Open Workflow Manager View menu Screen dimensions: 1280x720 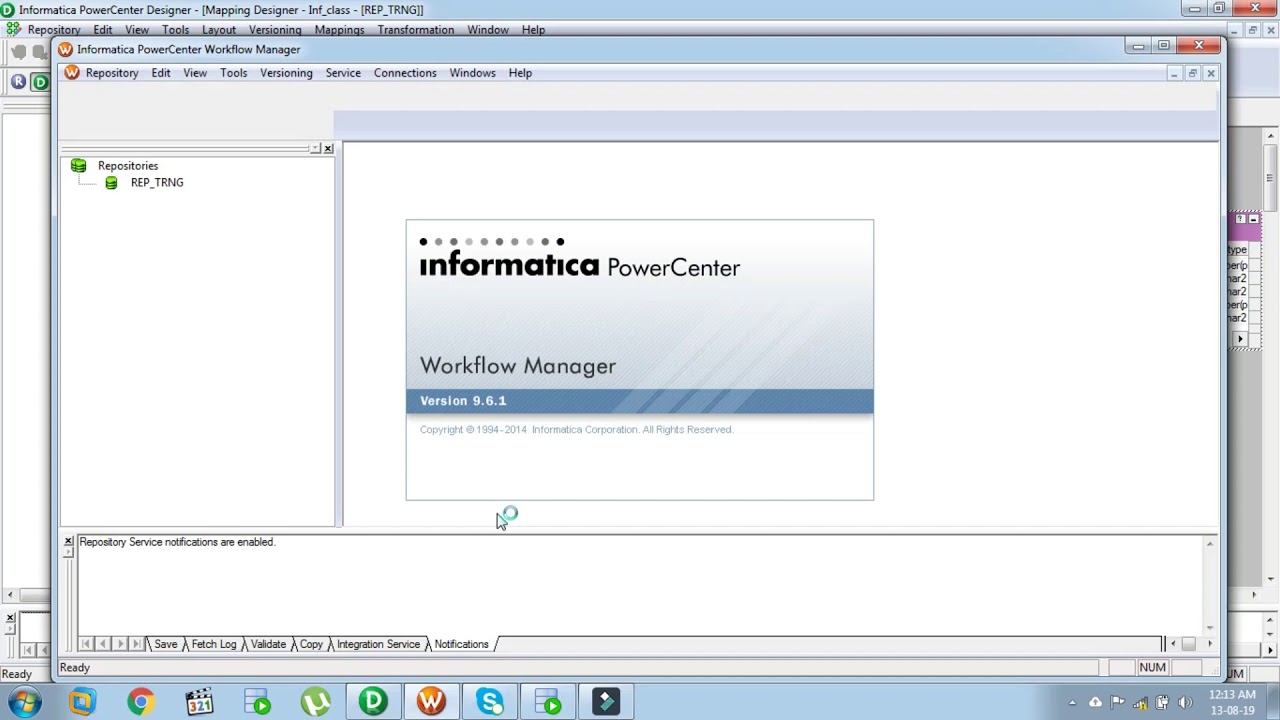point(195,73)
